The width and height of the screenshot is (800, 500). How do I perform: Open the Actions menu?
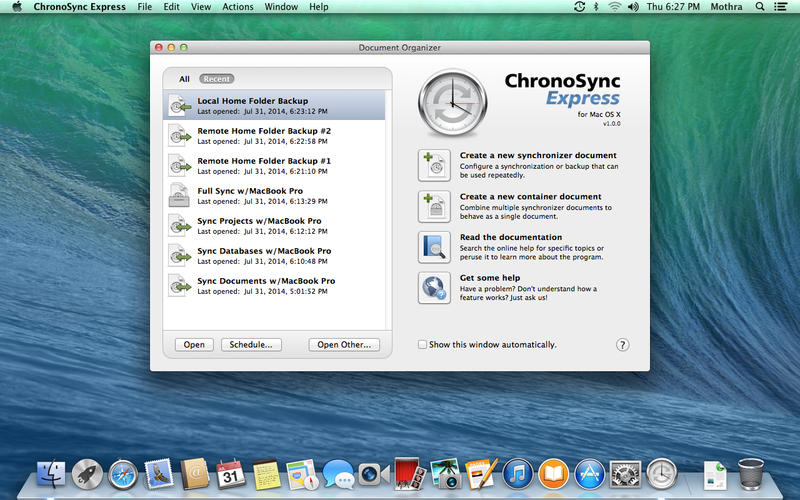click(238, 7)
